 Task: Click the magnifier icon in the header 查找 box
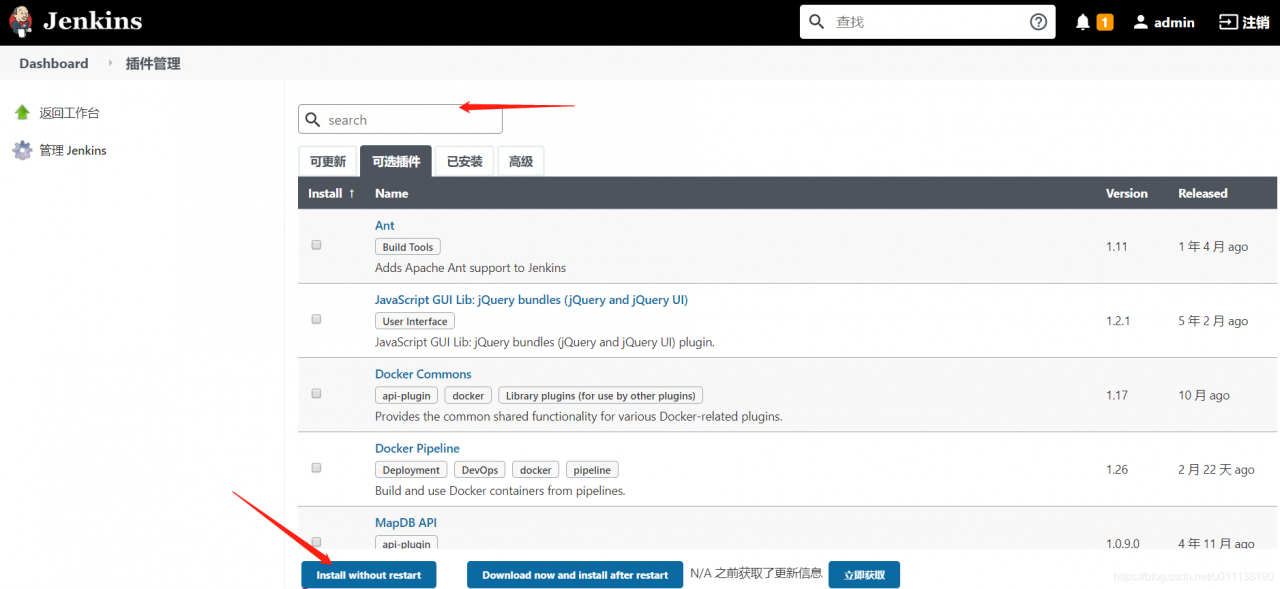point(817,22)
